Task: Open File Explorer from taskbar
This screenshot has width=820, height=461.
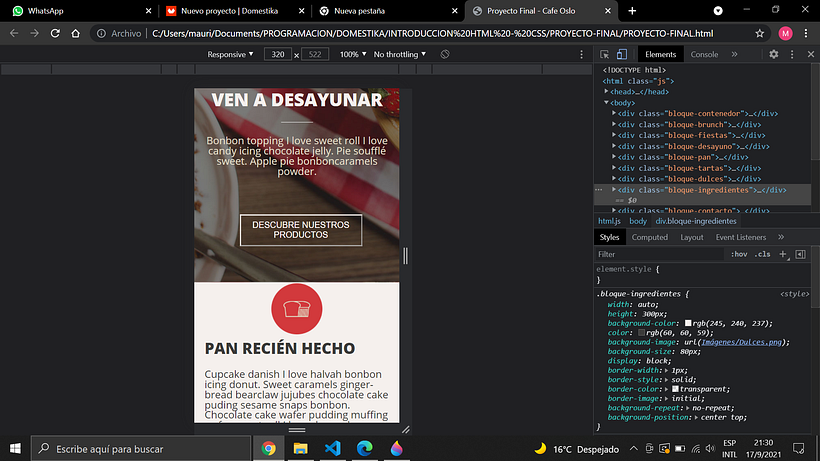Action: click(300, 448)
